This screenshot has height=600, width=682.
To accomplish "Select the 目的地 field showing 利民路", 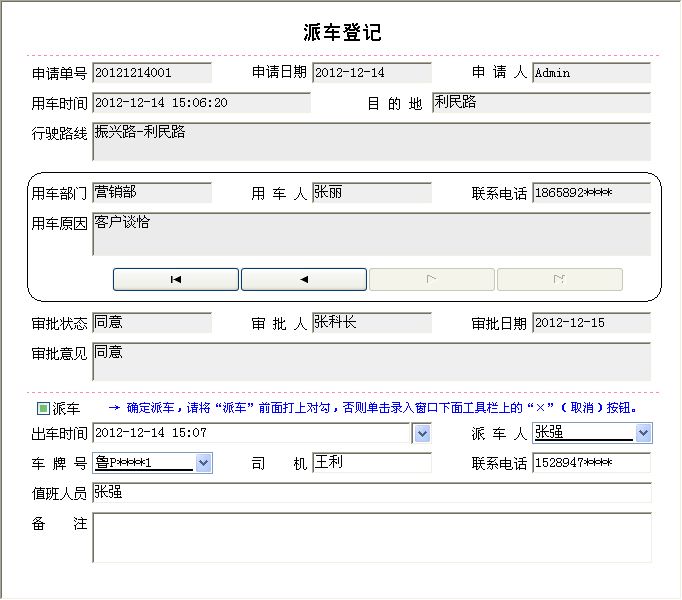I will point(541,103).
